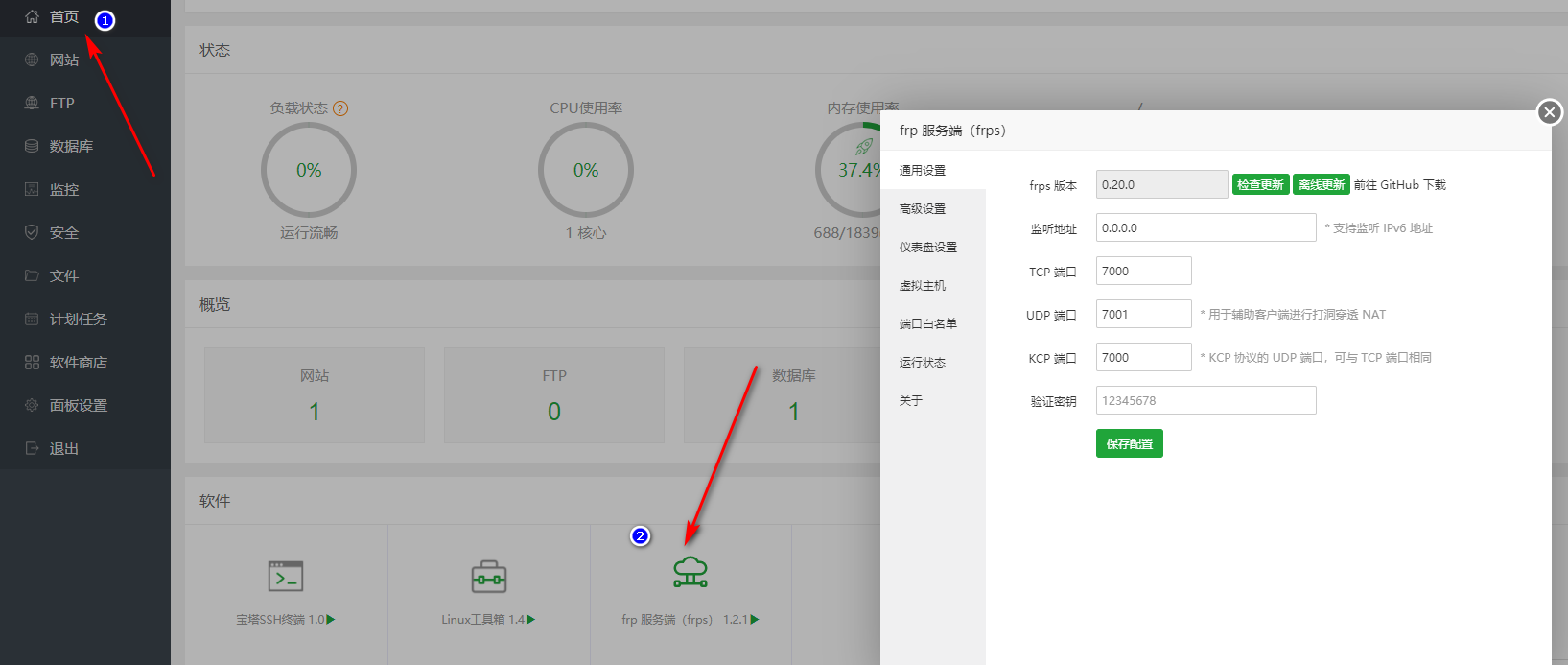
Task: Click the 宝塔SSH终端 1.0 label
Action: pos(280,620)
